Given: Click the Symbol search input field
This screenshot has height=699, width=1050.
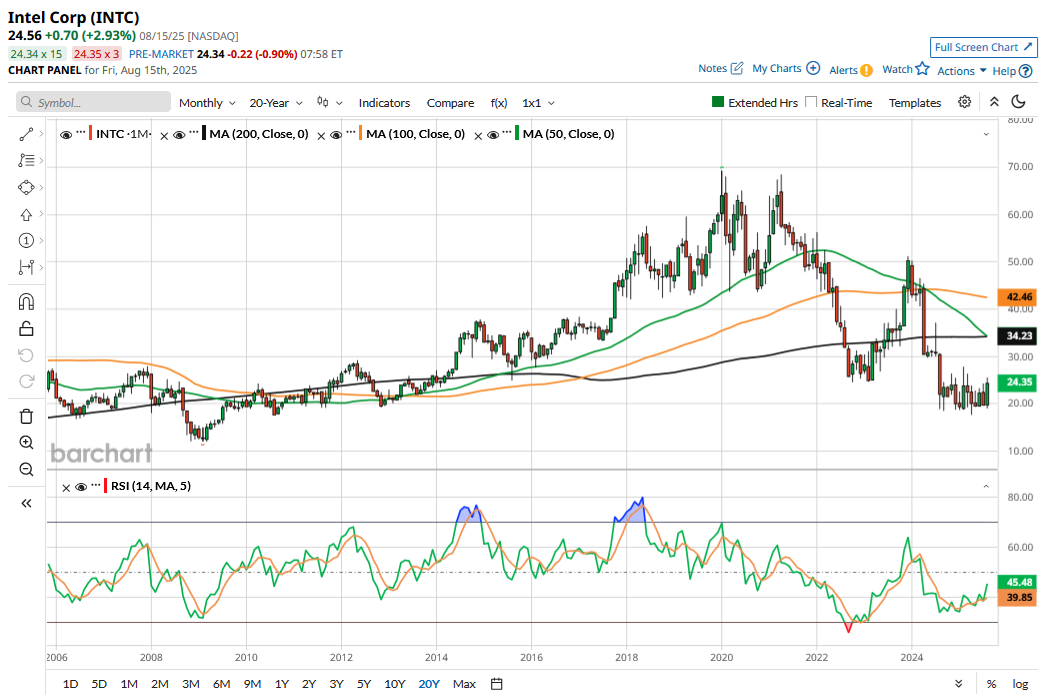Looking at the screenshot, I should pyautogui.click(x=93, y=102).
